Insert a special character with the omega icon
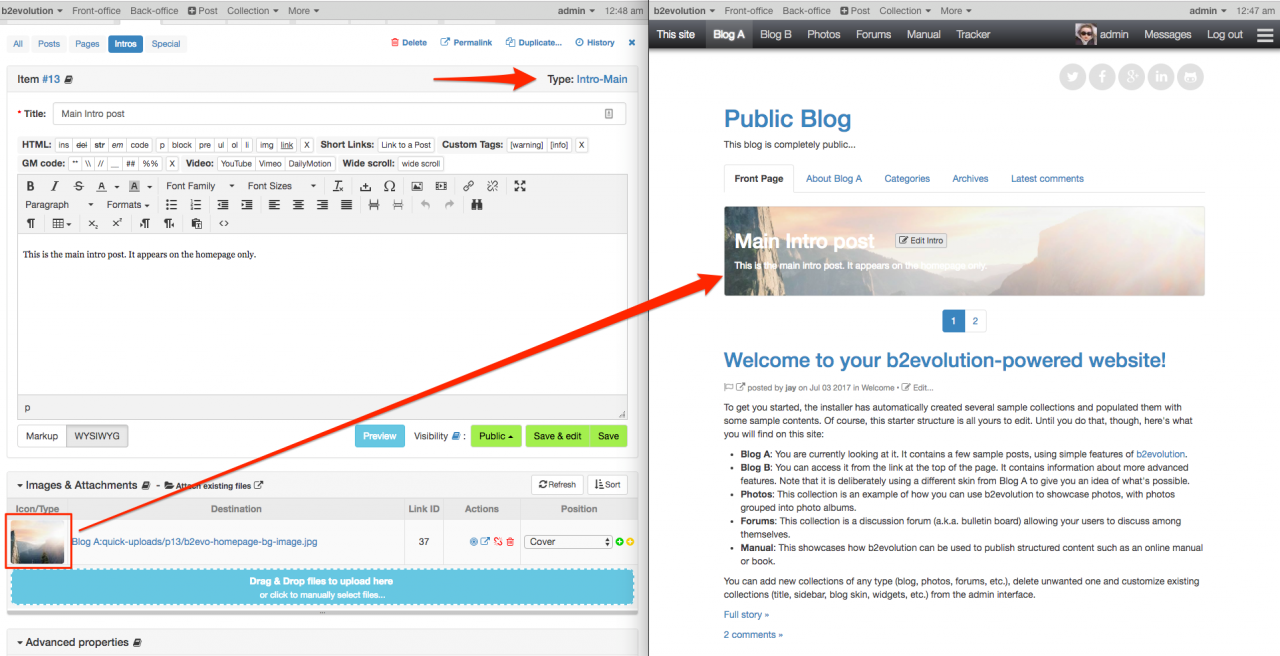 [389, 186]
